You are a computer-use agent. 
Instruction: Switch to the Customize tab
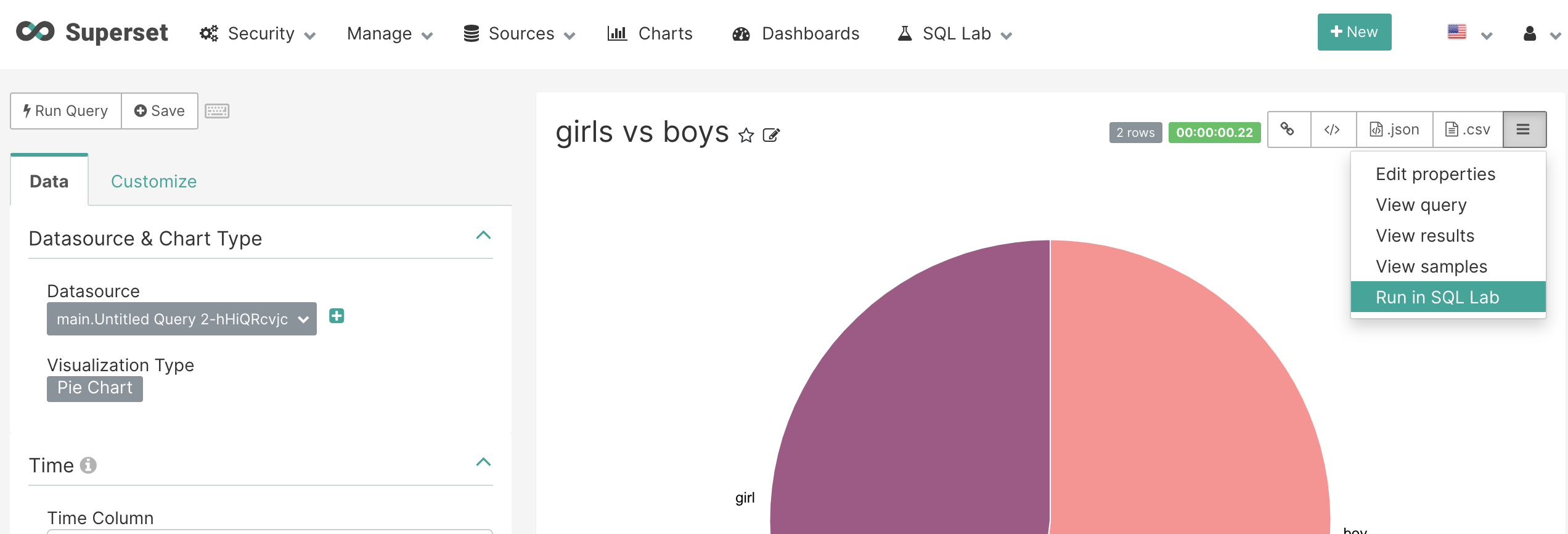pyautogui.click(x=153, y=181)
